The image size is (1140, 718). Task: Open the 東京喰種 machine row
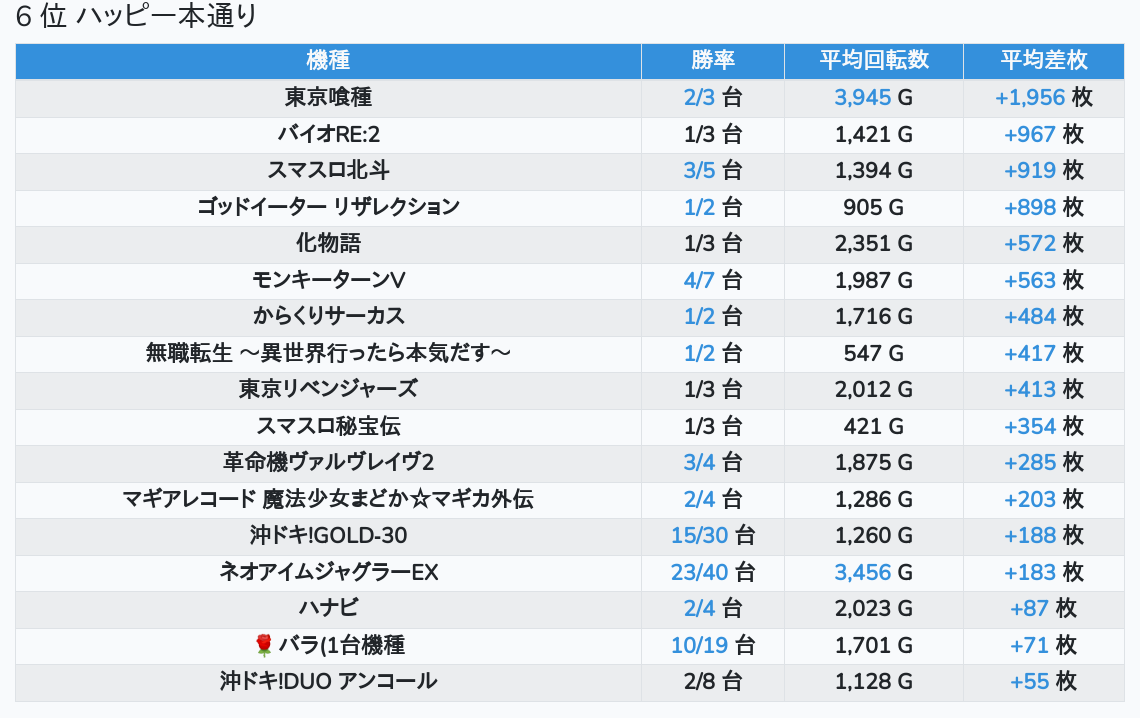point(328,98)
